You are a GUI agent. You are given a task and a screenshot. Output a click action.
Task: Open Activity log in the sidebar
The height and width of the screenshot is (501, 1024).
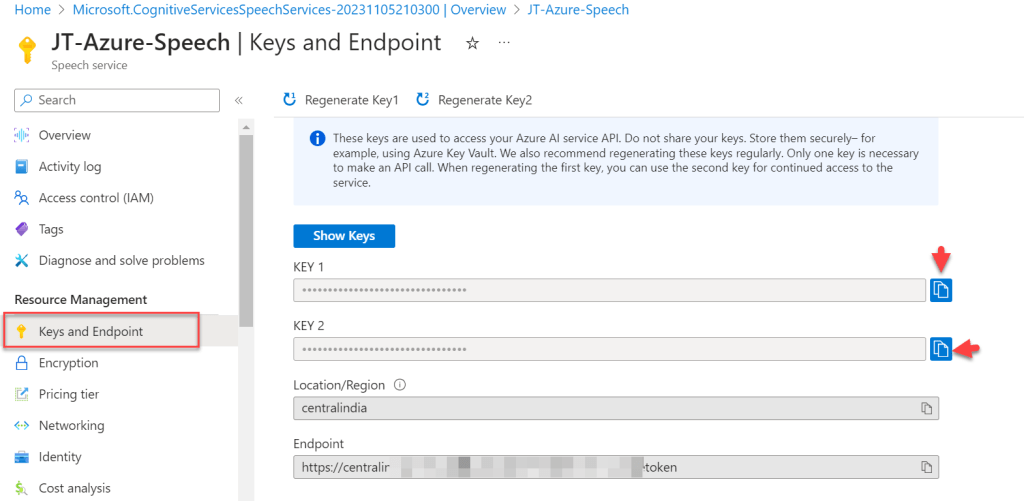tap(70, 167)
